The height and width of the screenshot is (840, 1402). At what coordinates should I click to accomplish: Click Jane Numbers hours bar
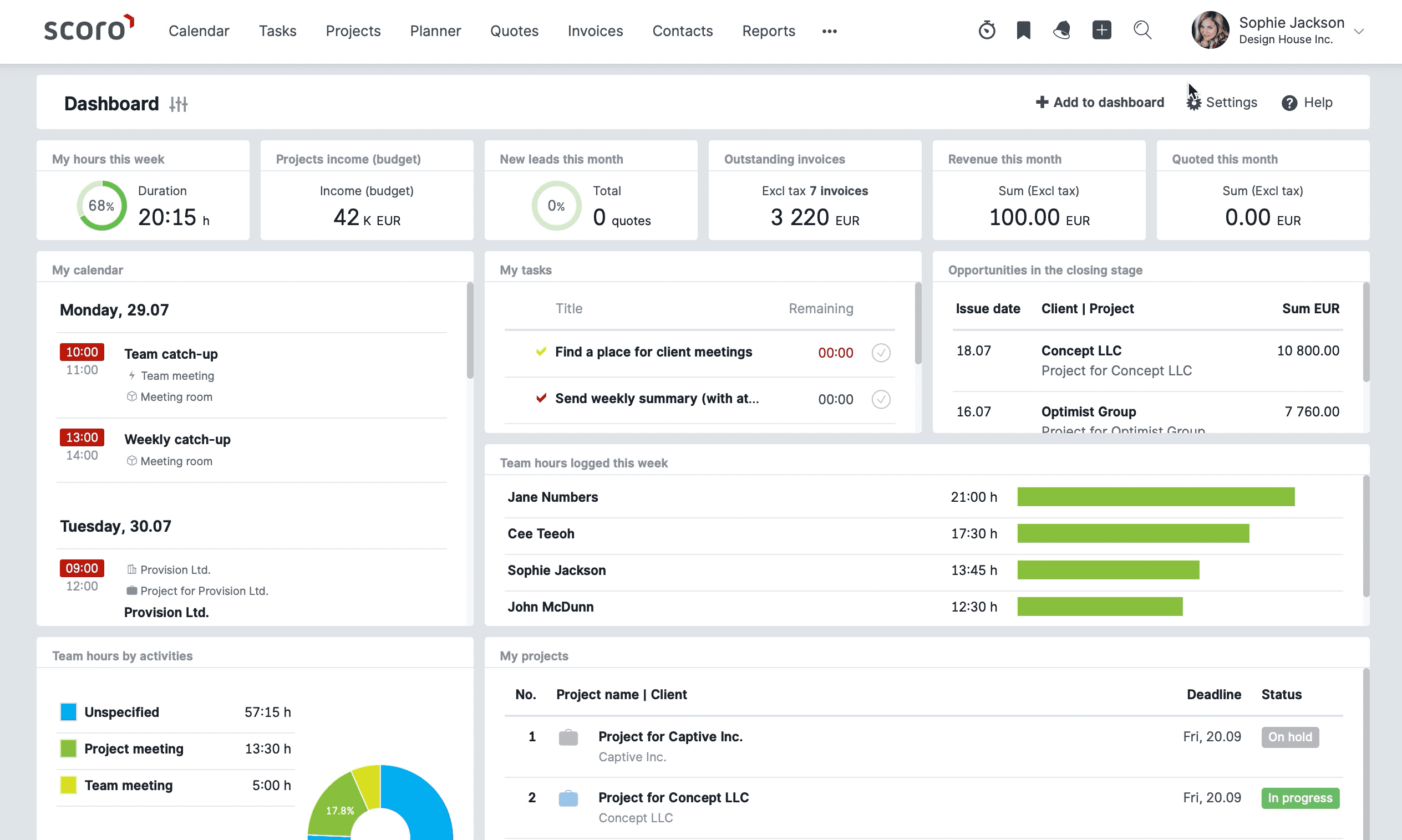pos(1156,497)
